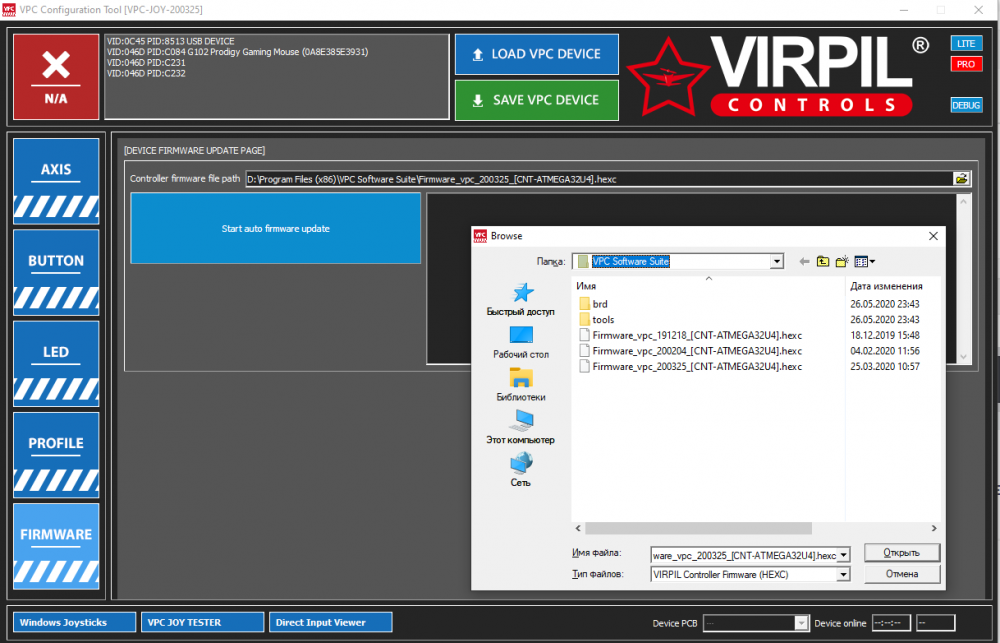Select Рабочий стол in the places bar
This screenshot has height=643, width=1000.
tap(521, 343)
